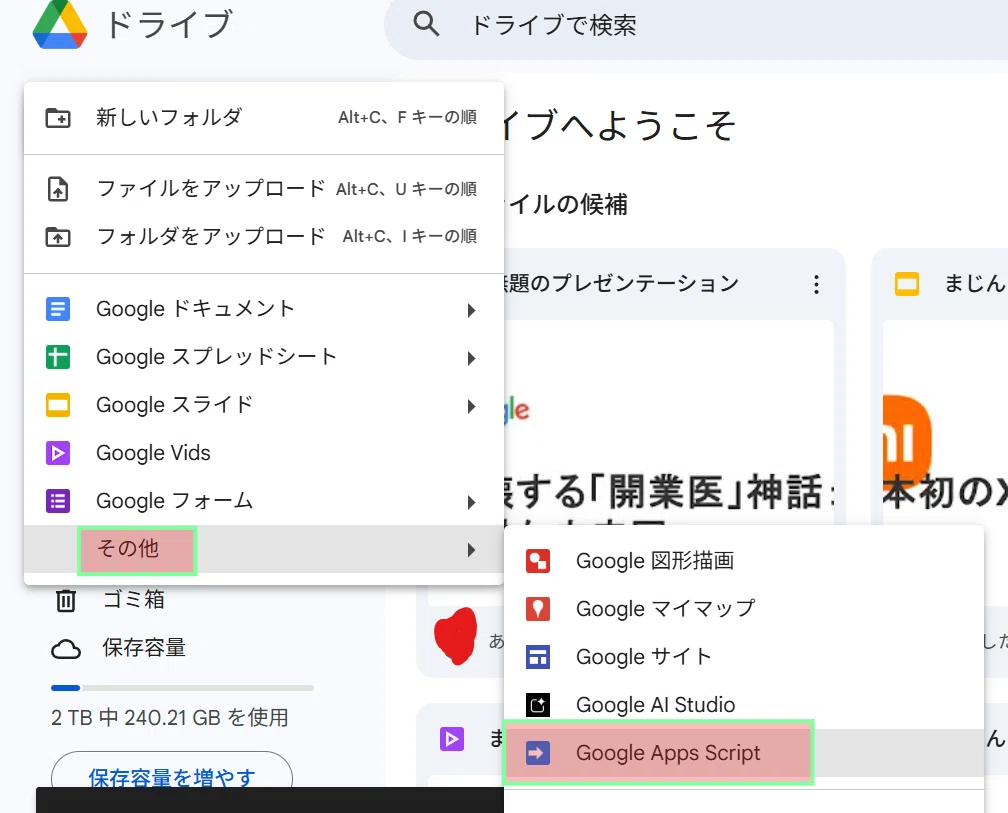Screen dimensions: 1008x813
Task: Click the file upload icon
Action: [58, 189]
